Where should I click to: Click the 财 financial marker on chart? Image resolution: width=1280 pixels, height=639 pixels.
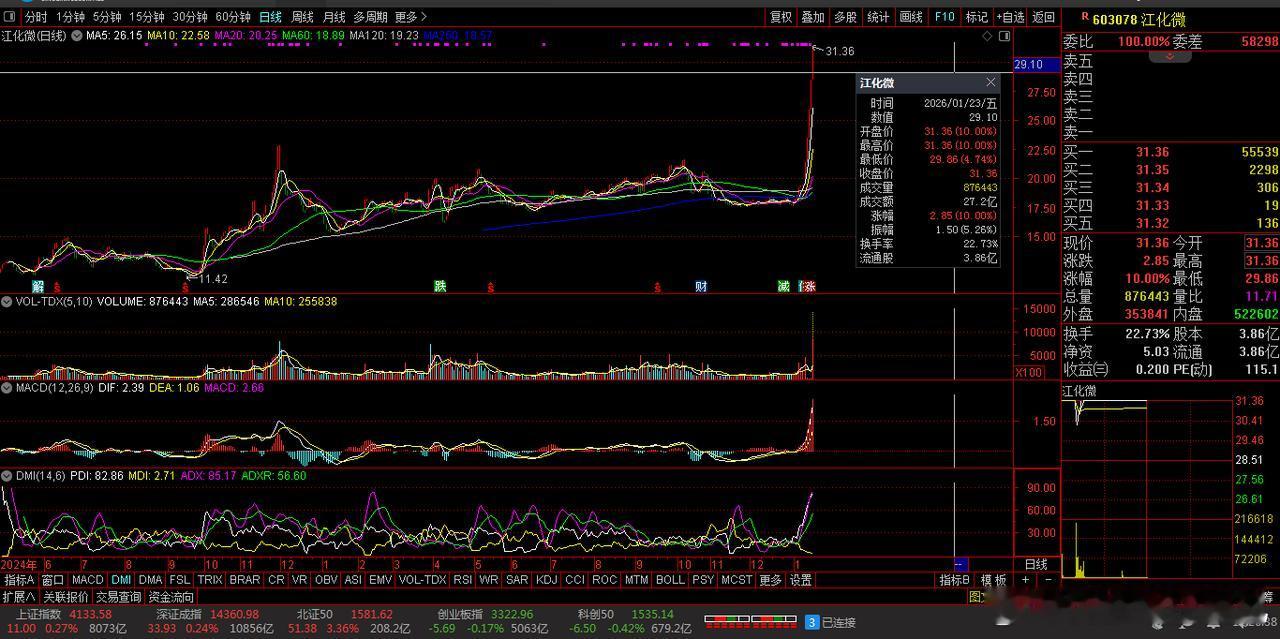702,287
